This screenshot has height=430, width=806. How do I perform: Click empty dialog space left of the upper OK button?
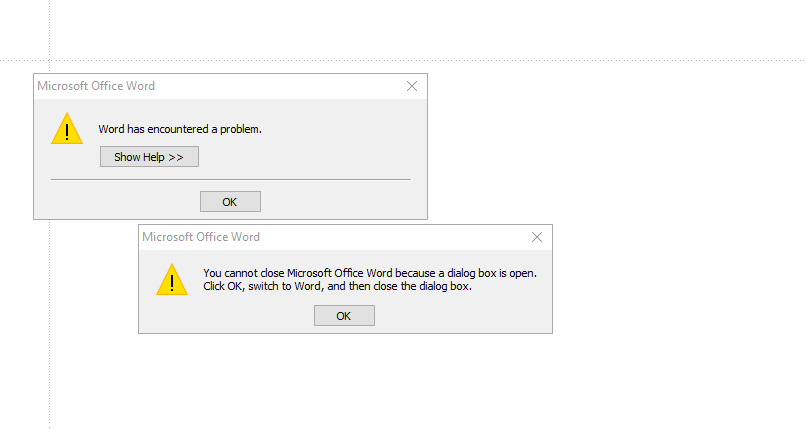120,202
